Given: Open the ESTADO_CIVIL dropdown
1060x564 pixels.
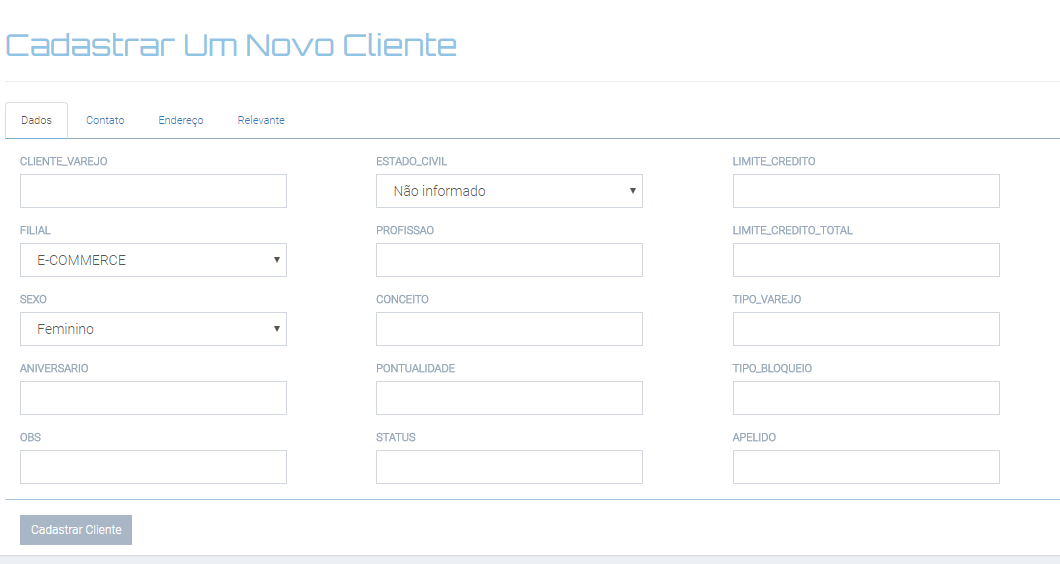Looking at the screenshot, I should 509,191.
